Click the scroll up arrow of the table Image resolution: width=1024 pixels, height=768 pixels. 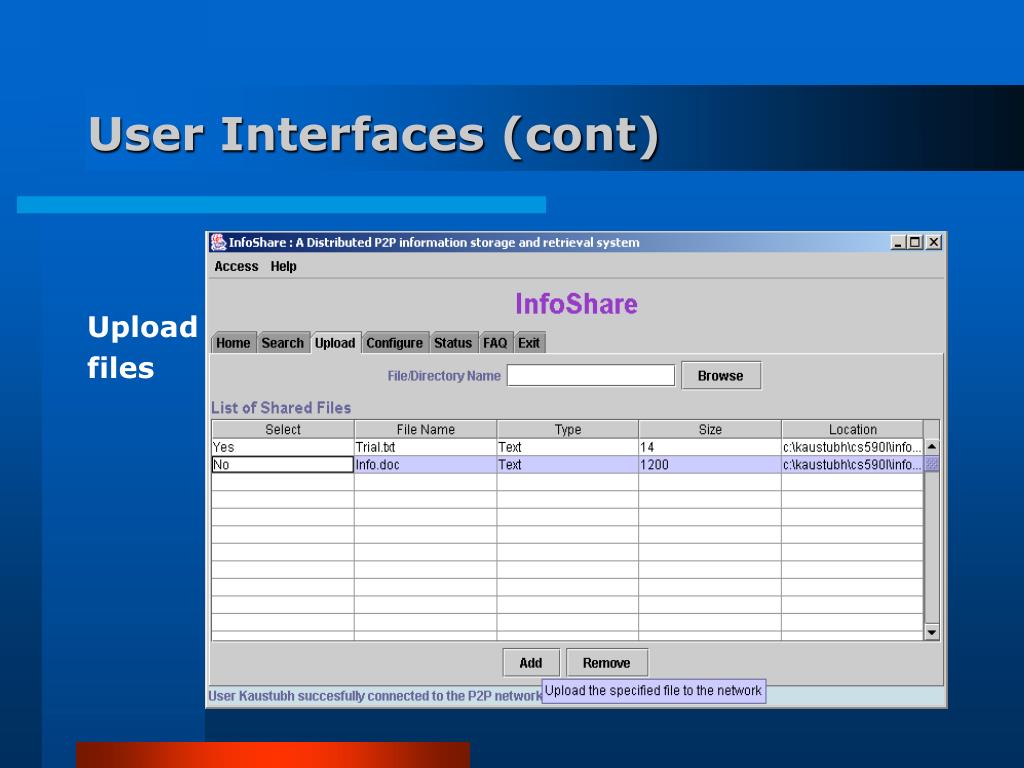click(x=932, y=447)
